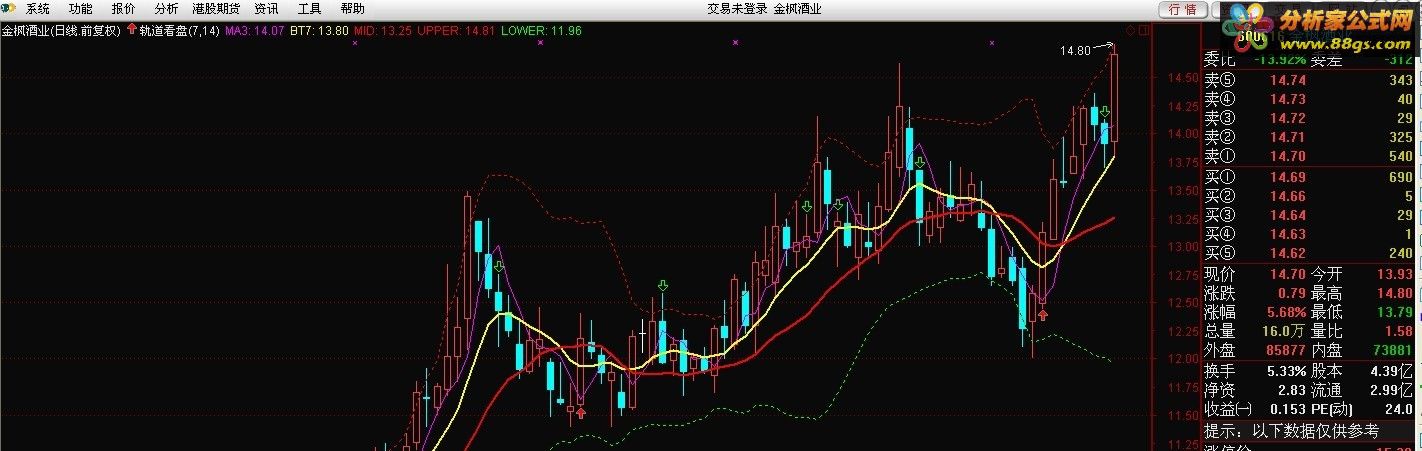Click the 收益(一) 0.153 value

point(1288,409)
